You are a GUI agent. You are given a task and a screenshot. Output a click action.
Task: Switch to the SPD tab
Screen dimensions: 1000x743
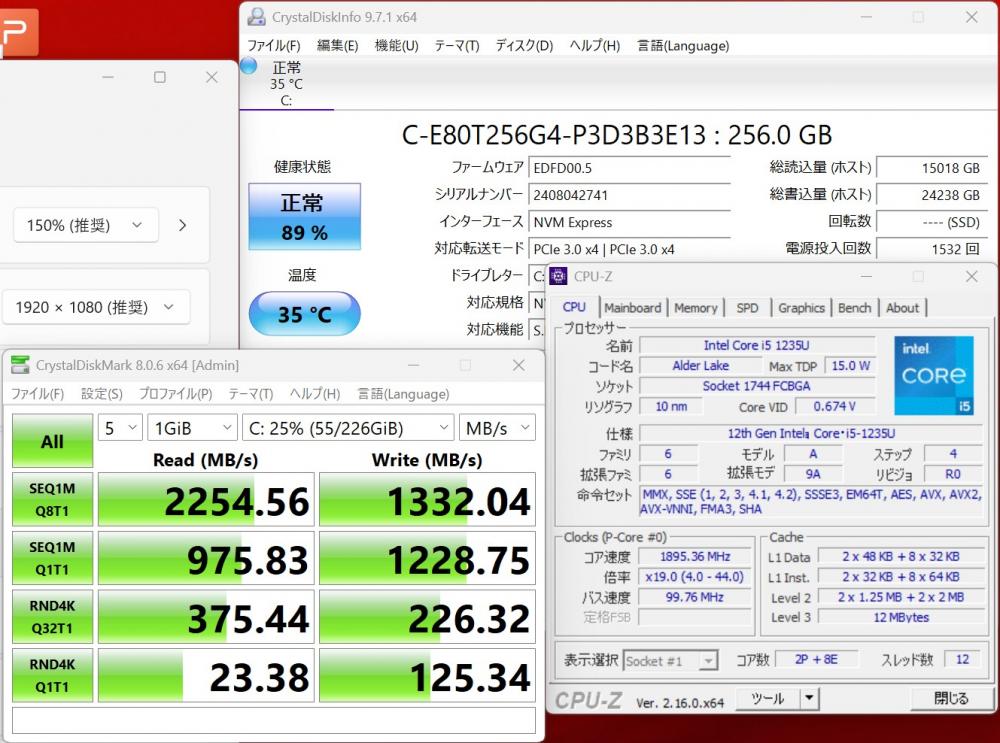(747, 308)
